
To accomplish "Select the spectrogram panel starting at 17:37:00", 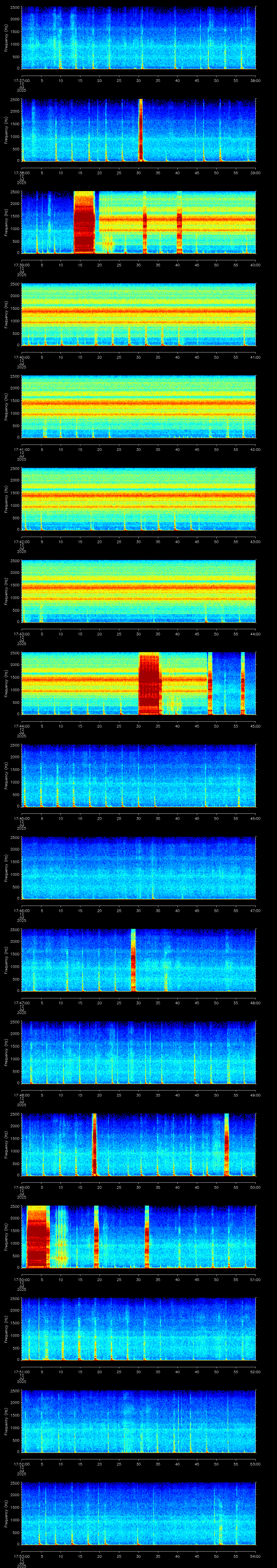I will click(138, 38).
